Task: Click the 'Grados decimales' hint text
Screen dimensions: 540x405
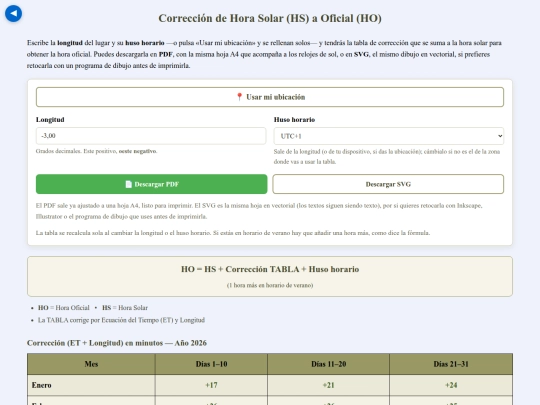Action: 96,151
